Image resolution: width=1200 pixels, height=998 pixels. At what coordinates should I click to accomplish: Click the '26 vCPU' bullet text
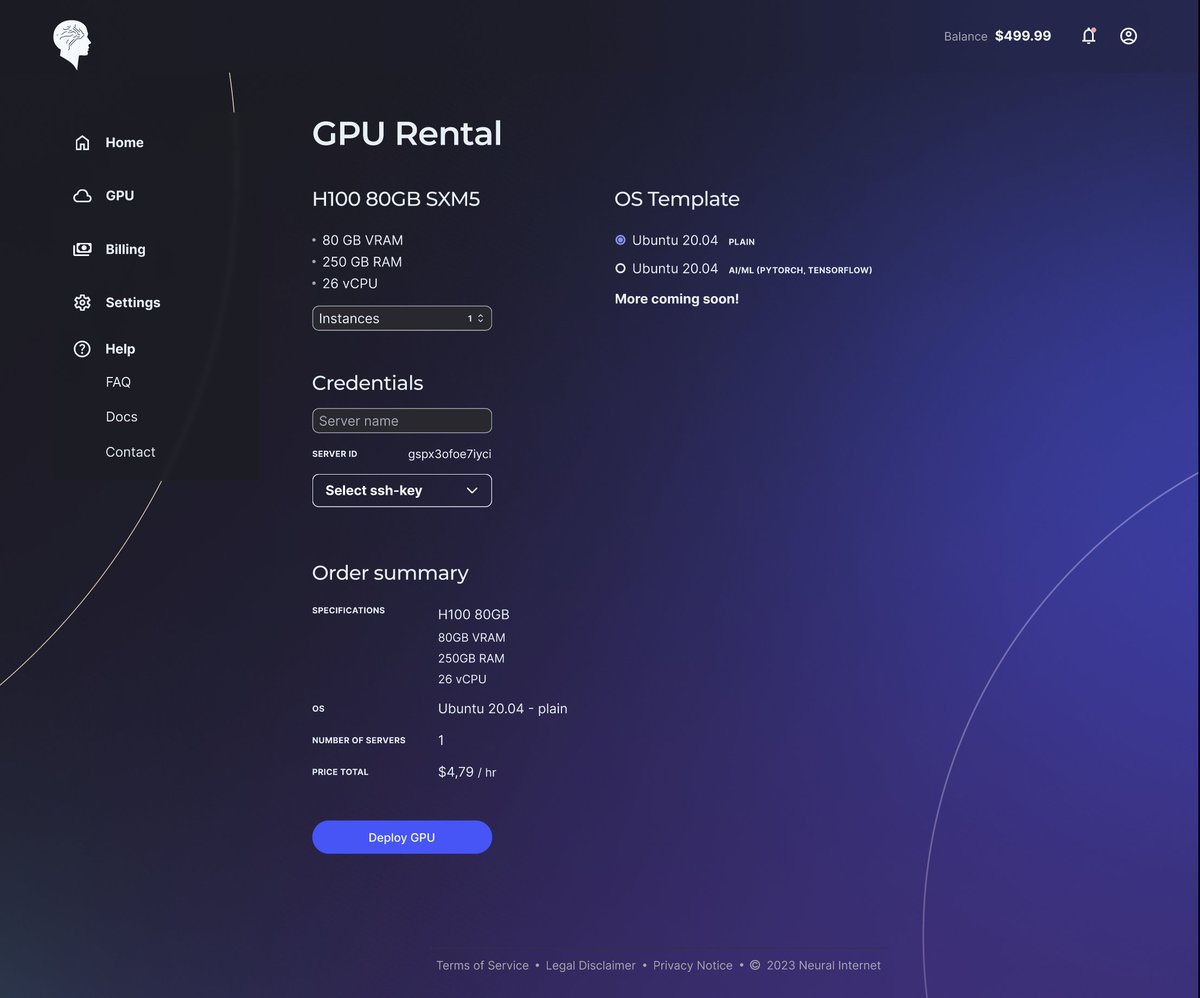coord(350,283)
